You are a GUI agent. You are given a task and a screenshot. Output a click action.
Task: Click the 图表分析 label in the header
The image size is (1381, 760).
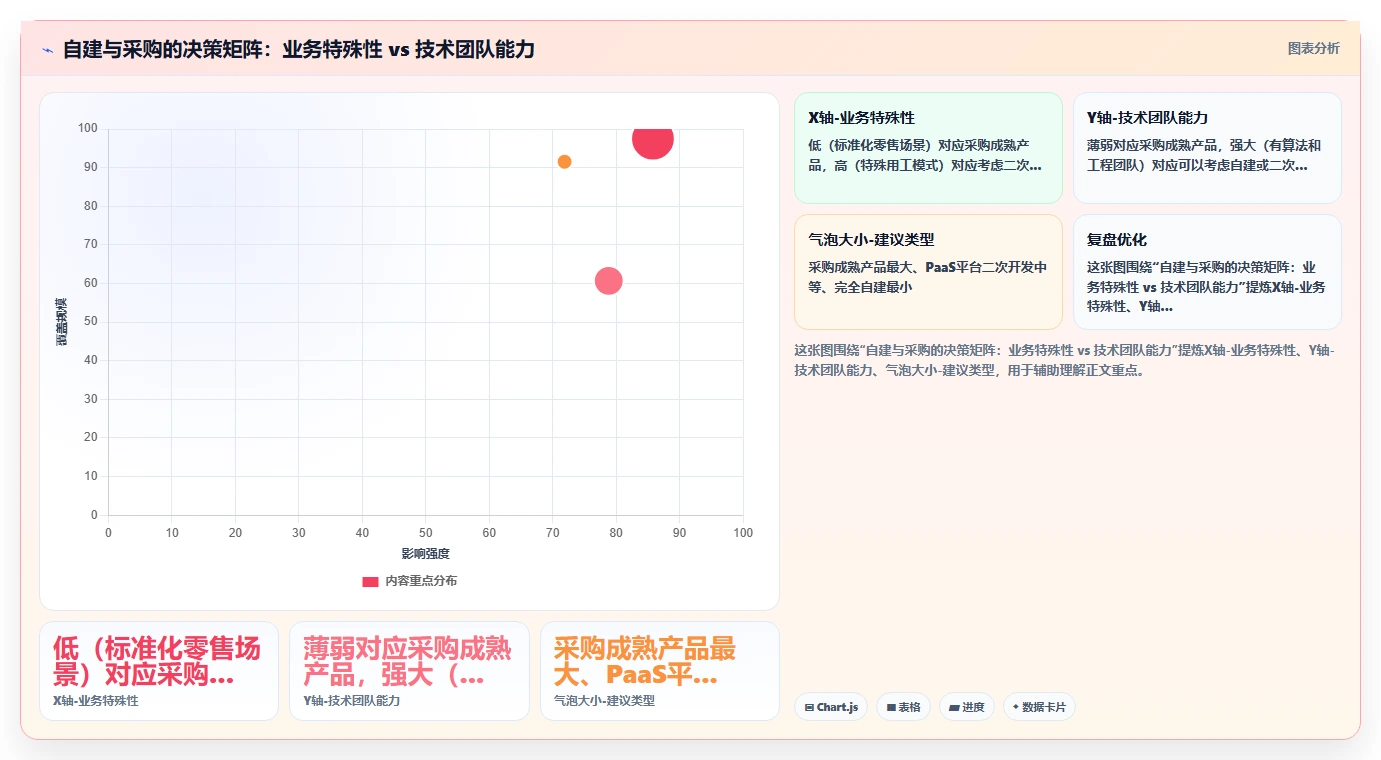tap(1313, 48)
